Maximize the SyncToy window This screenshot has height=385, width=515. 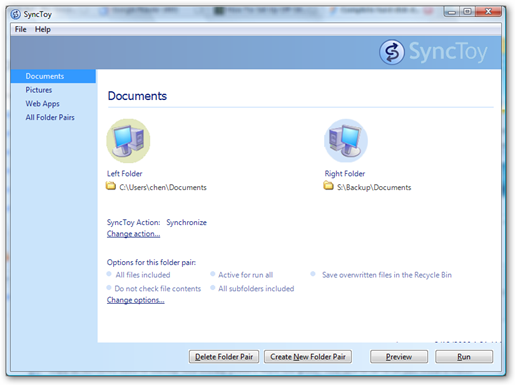(x=467, y=12)
